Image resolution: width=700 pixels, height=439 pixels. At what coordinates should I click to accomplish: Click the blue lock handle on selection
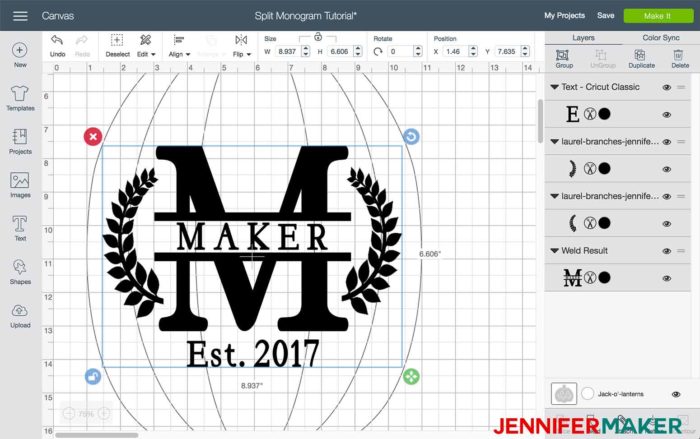coord(93,376)
